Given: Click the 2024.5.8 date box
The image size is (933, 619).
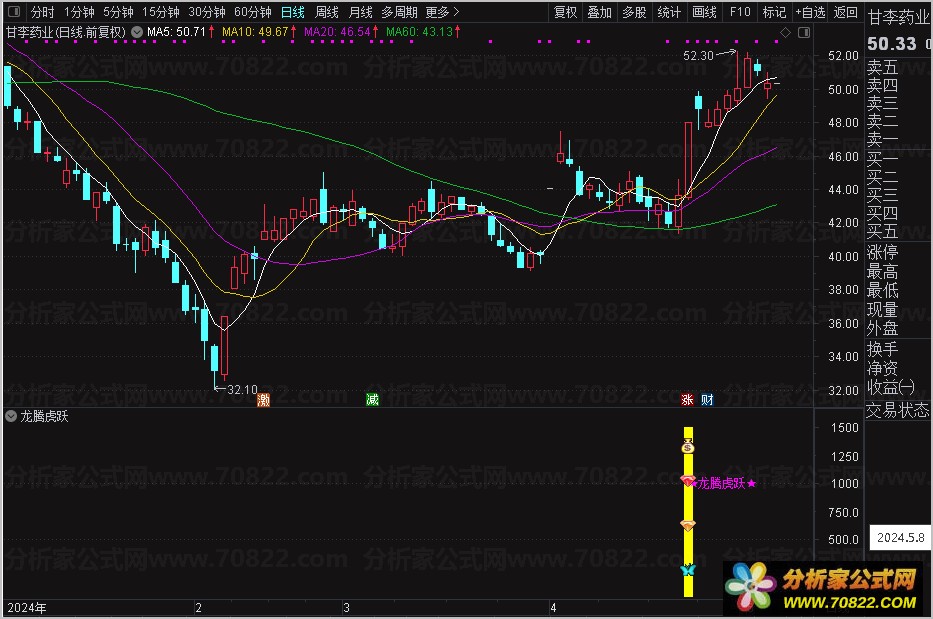Looking at the screenshot, I should coord(900,537).
